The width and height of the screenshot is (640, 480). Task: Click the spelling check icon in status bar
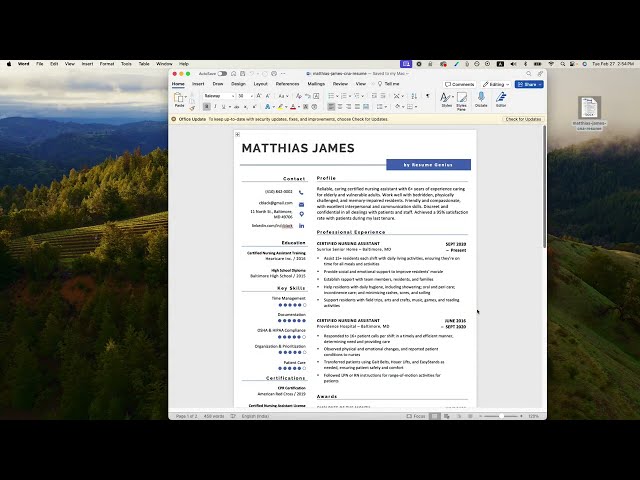click(x=233, y=416)
